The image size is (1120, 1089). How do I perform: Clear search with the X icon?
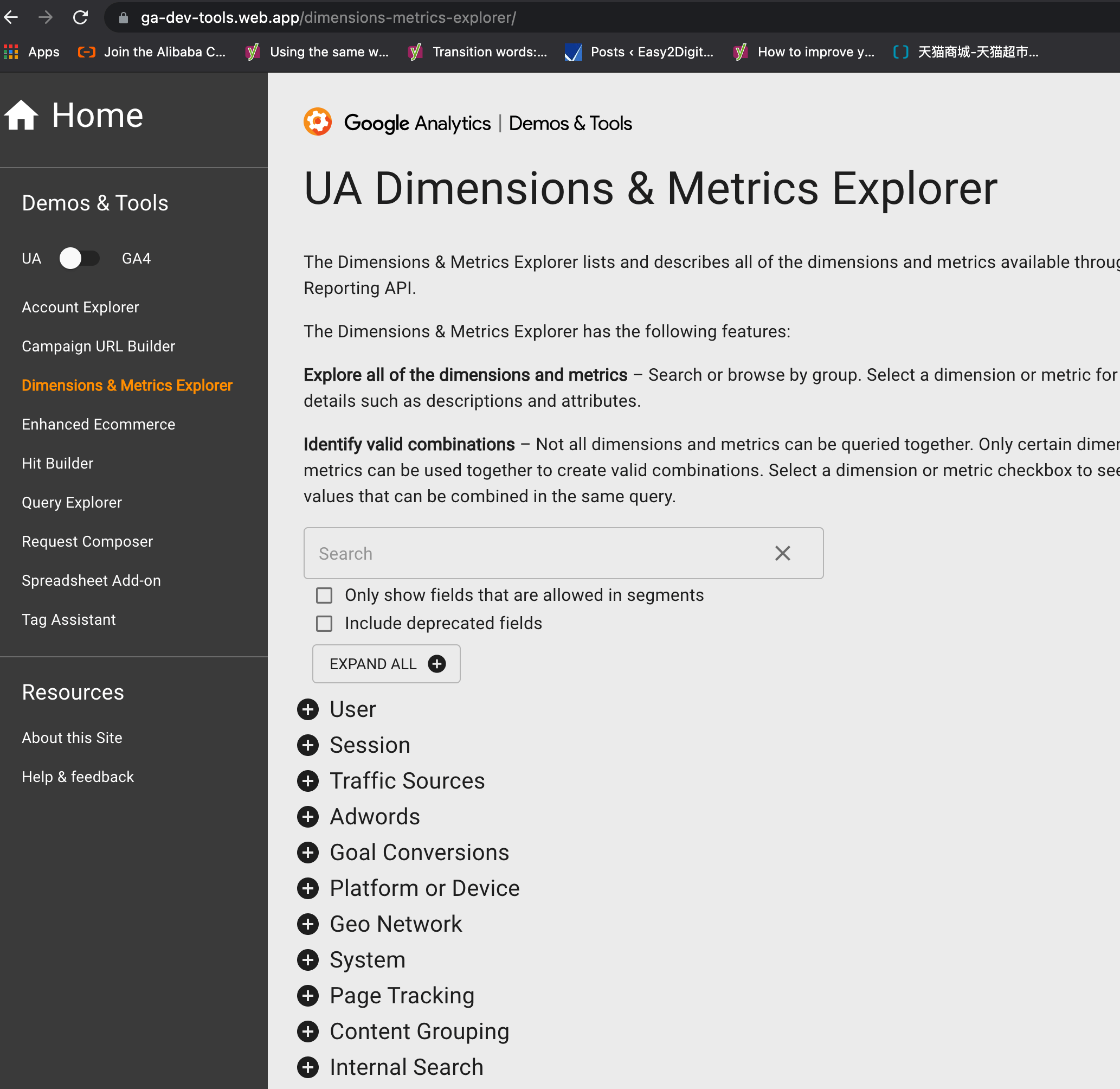click(783, 553)
